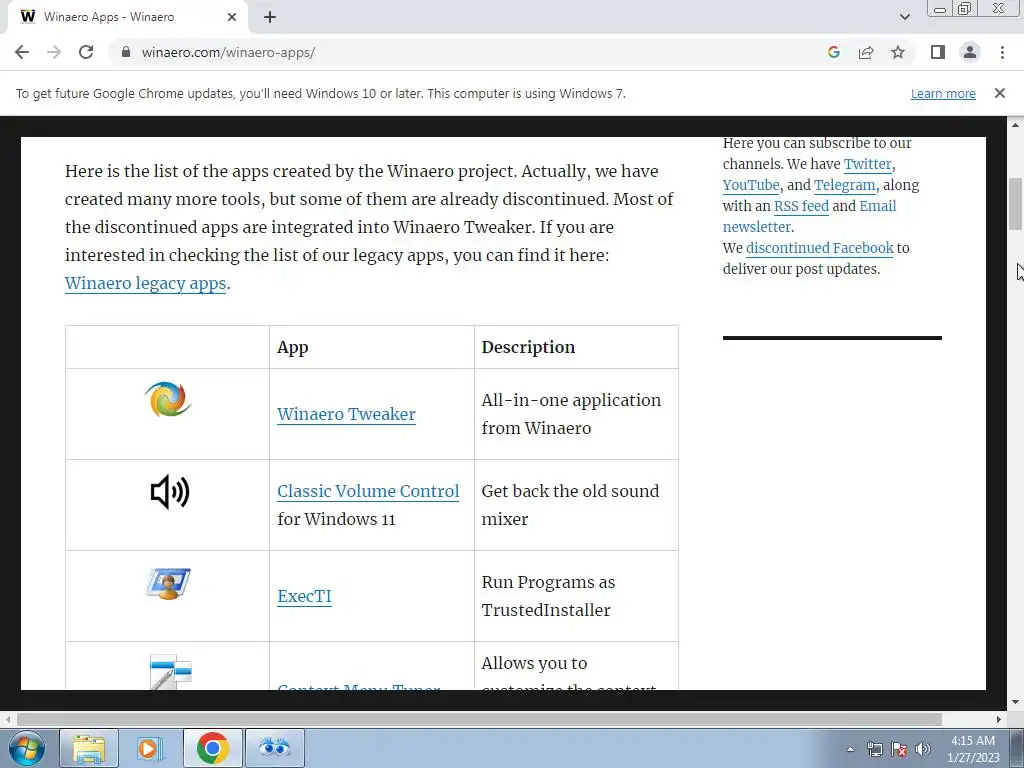The height and width of the screenshot is (768, 1024).
Task: Open the network status tray icon
Action: (x=874, y=749)
